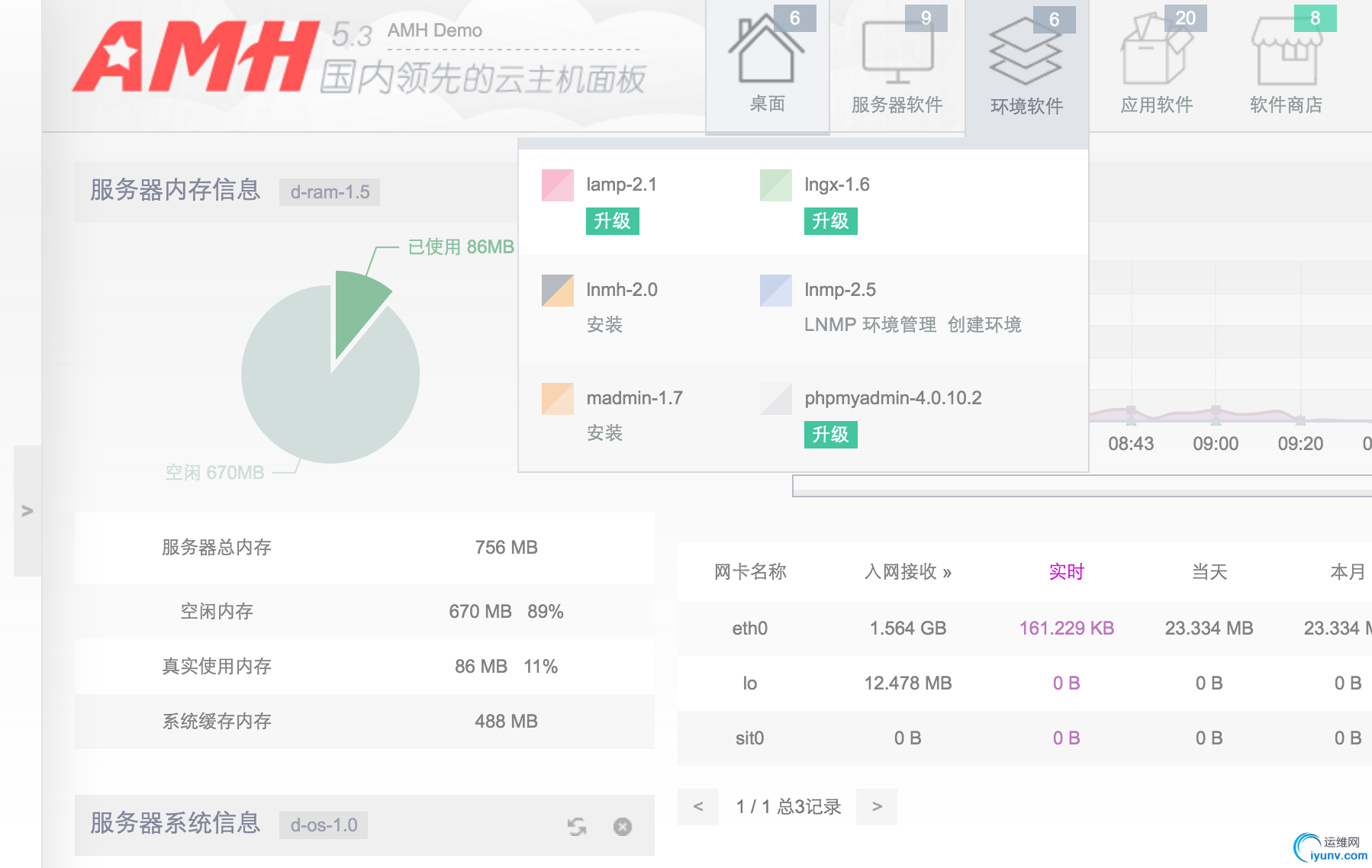Viewport: 1372px width, 868px height.
Task: Click the lamp-2.1 pink icon
Action: tap(558, 185)
